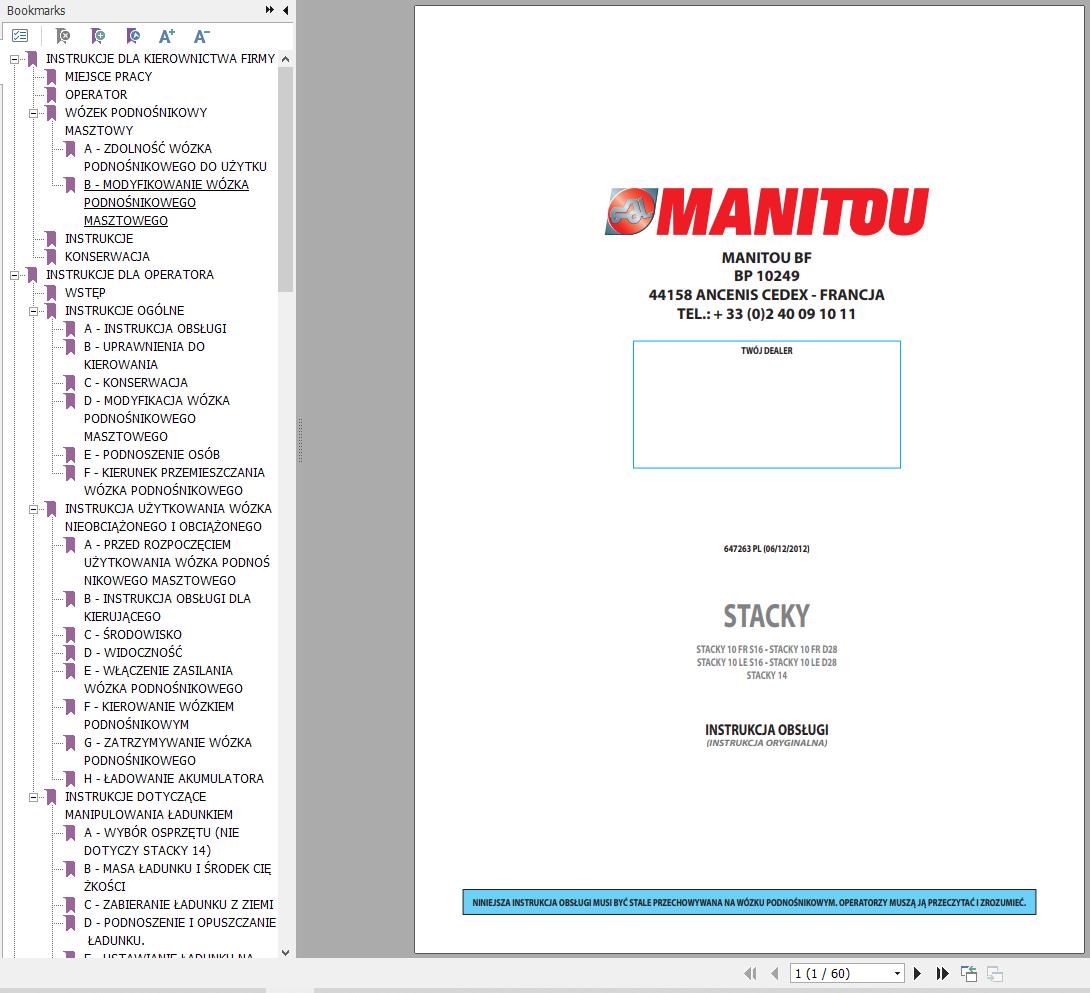
Task: Click the previous view icon in the navigation bar
Action: click(969, 974)
